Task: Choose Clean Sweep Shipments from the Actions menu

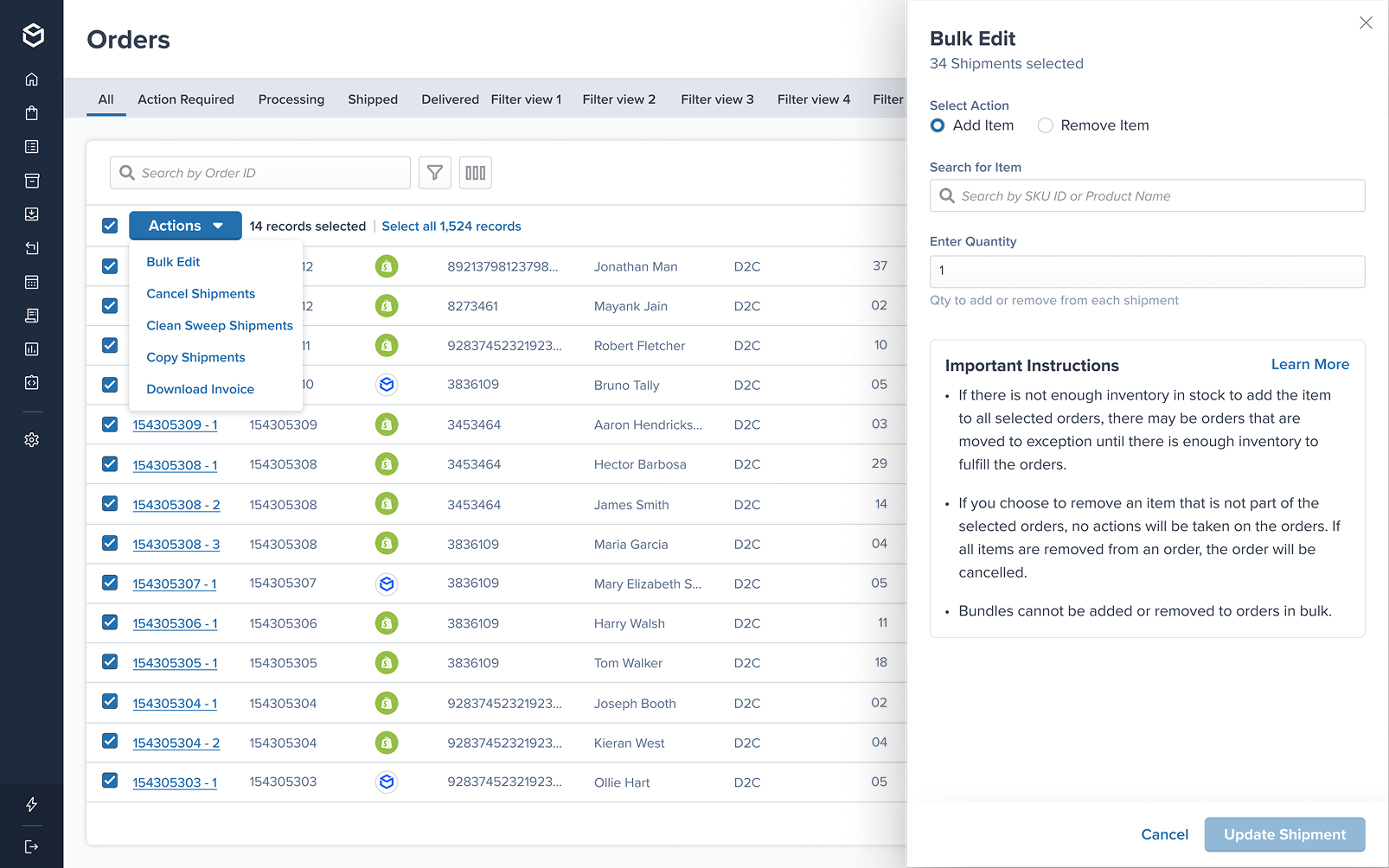Action: pyautogui.click(x=220, y=326)
